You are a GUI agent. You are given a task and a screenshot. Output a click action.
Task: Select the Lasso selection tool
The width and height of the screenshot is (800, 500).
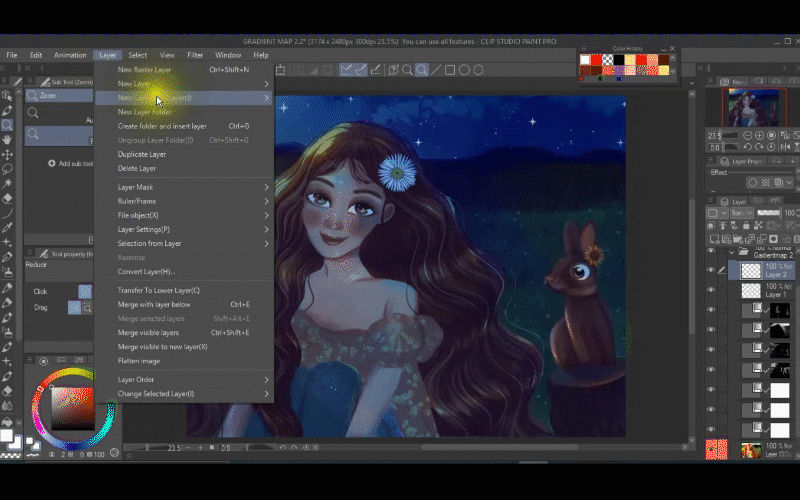tap(7, 169)
